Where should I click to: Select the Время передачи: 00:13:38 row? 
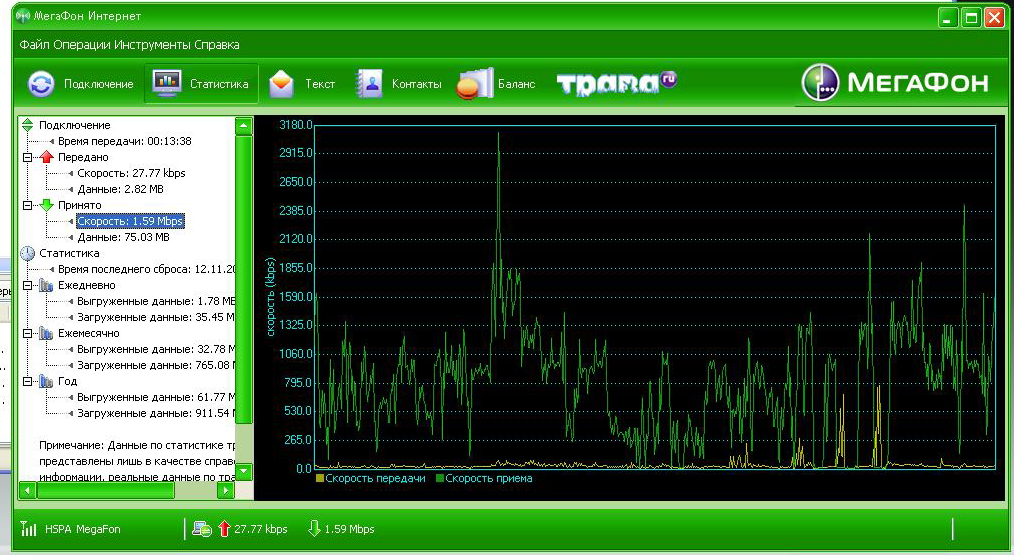point(124,141)
